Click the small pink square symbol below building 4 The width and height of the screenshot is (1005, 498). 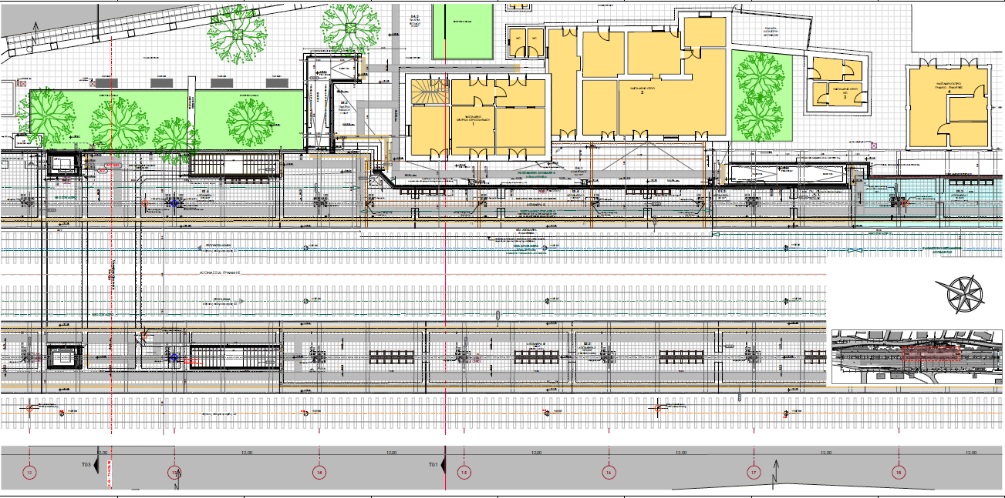873,146
